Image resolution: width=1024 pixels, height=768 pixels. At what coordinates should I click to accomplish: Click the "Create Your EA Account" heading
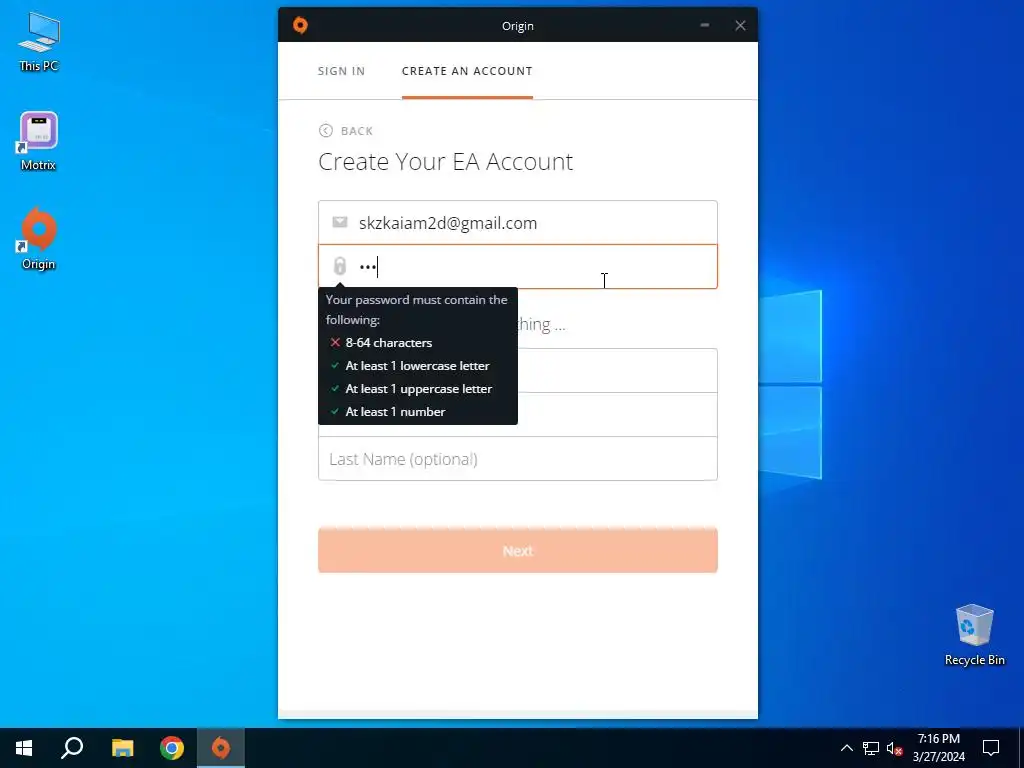[x=445, y=161]
